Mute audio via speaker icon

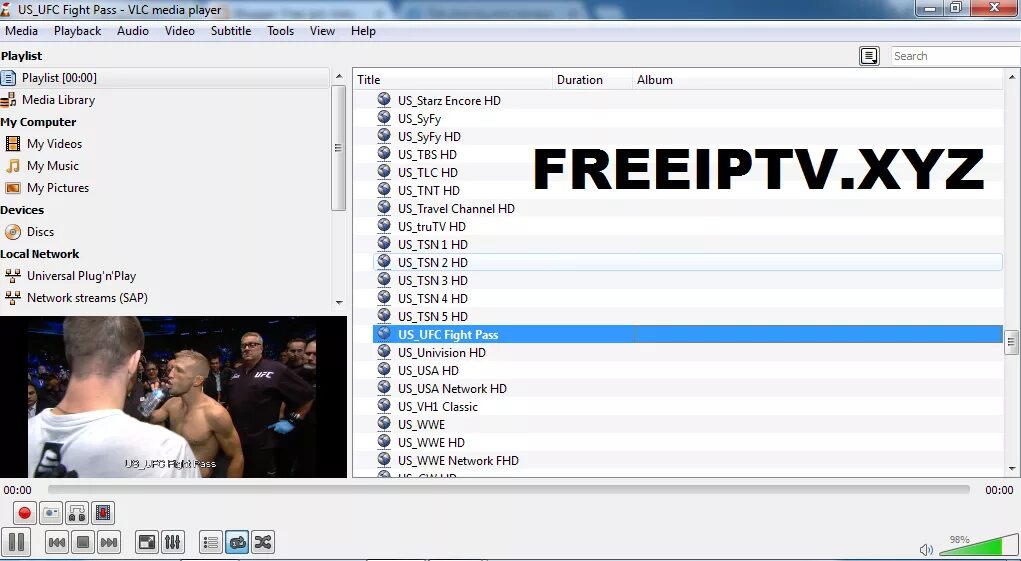(926, 550)
